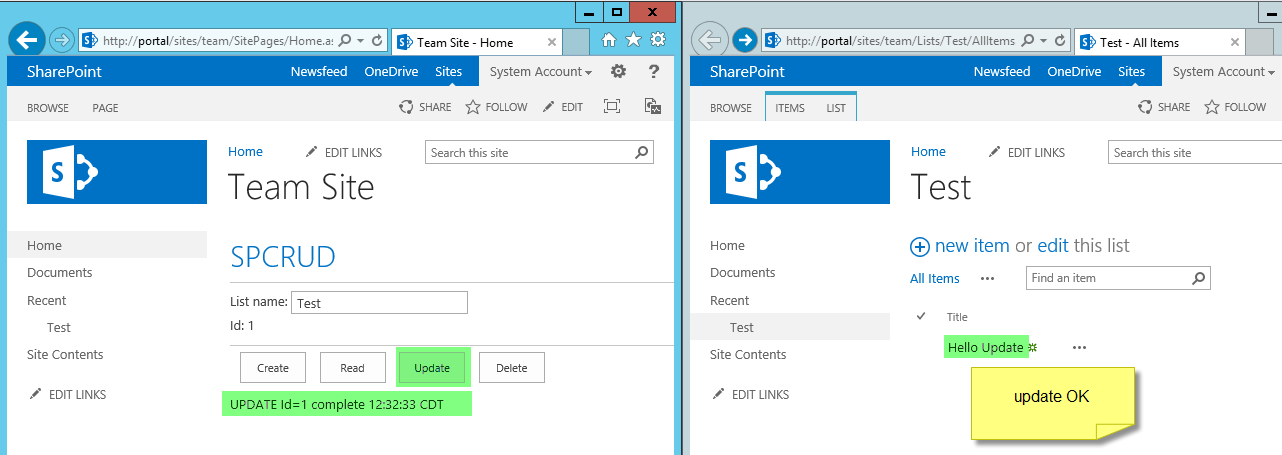Switch to the BROWSE ribbon tab in the Test list

pos(731,108)
